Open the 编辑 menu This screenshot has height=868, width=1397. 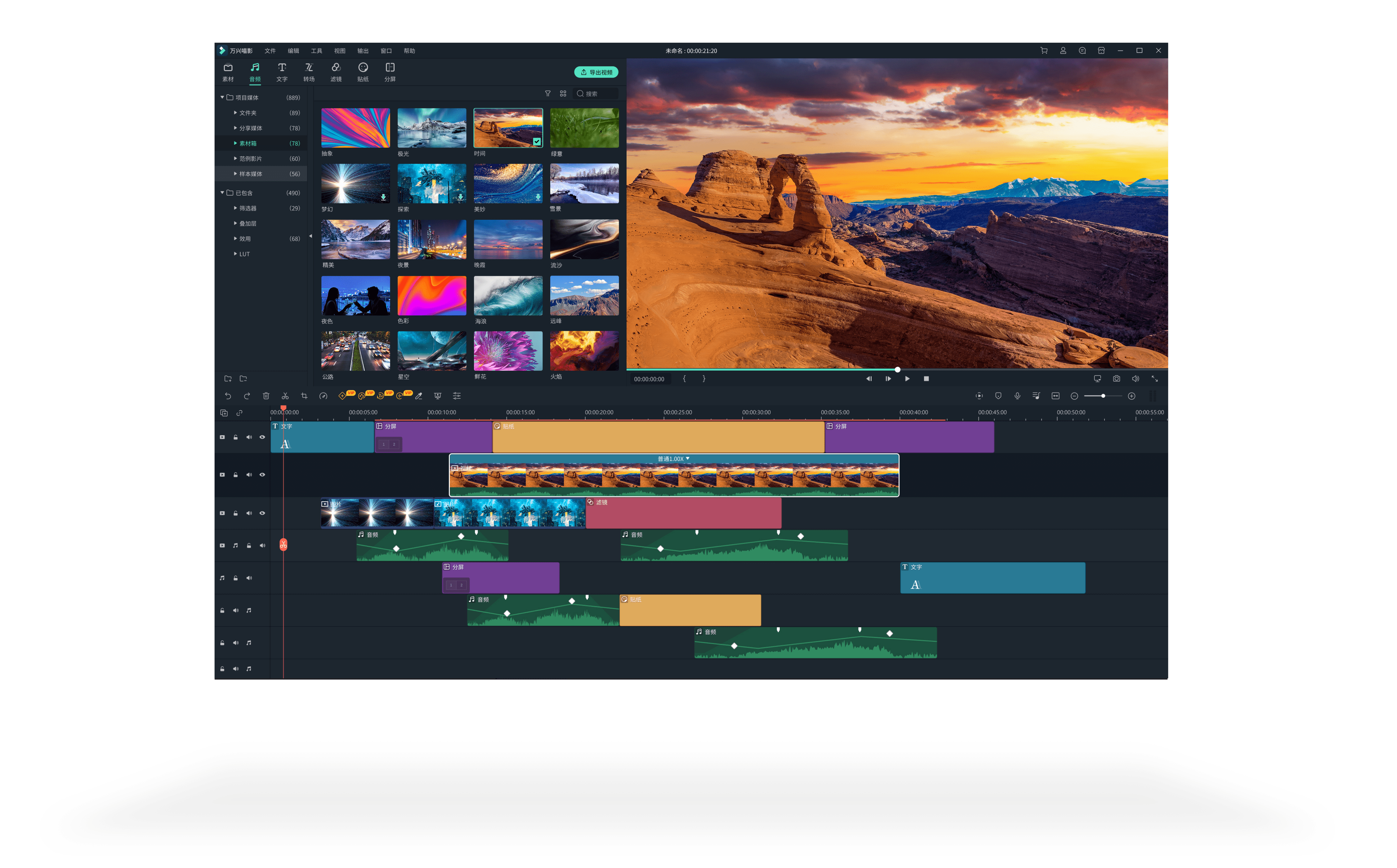293,51
